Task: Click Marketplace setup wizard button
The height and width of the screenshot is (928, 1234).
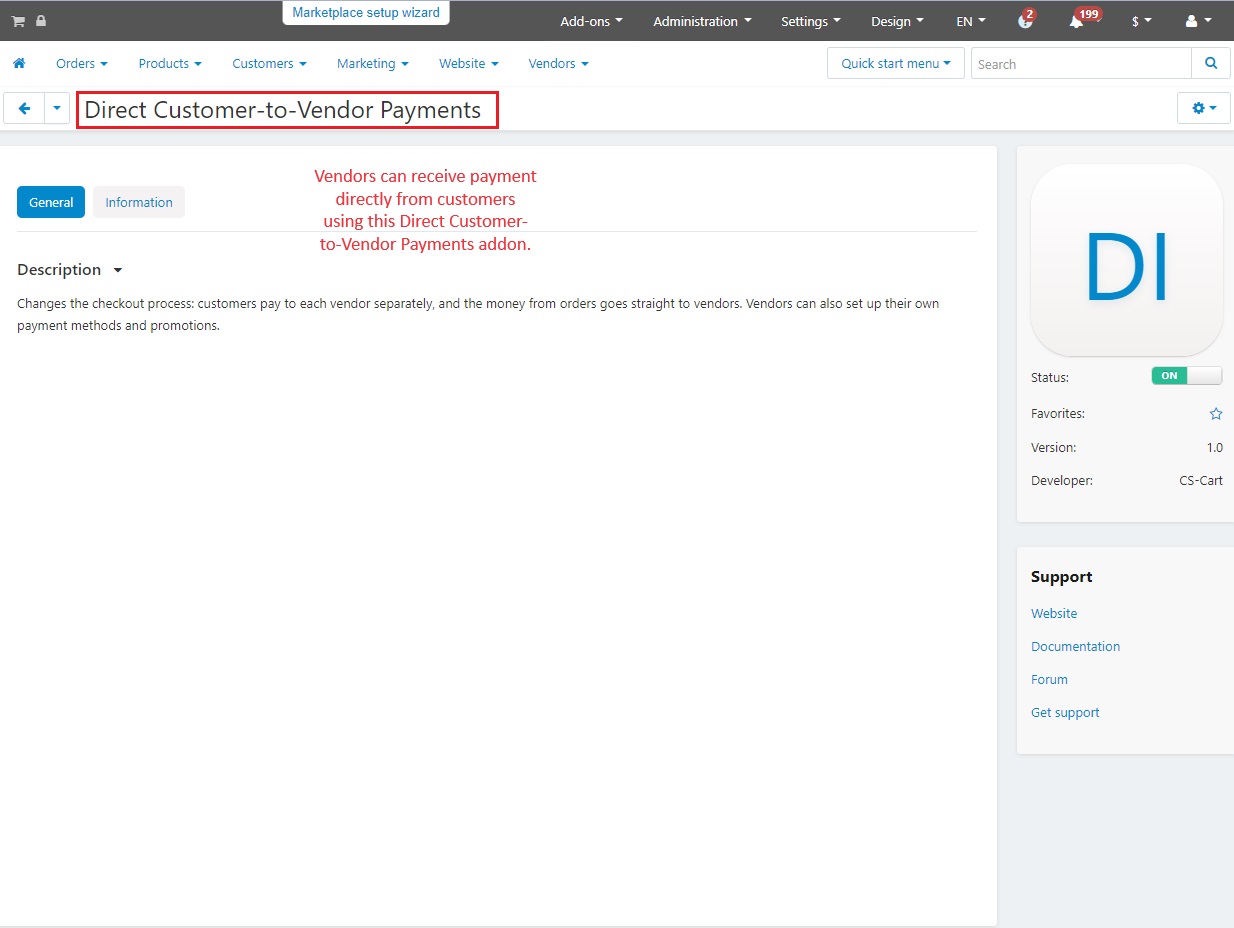Action: [x=366, y=13]
